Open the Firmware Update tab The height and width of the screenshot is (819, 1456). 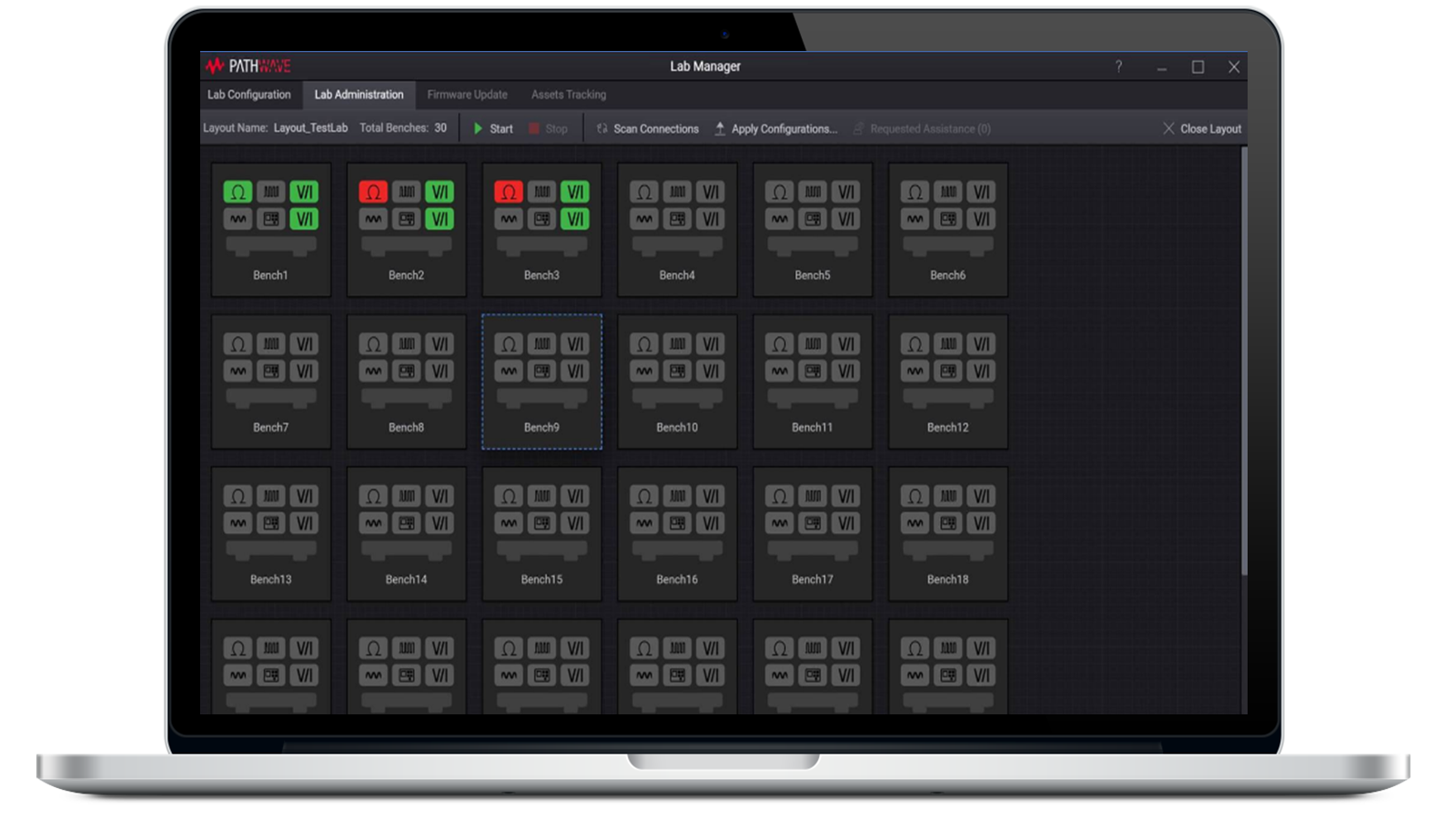(x=467, y=95)
